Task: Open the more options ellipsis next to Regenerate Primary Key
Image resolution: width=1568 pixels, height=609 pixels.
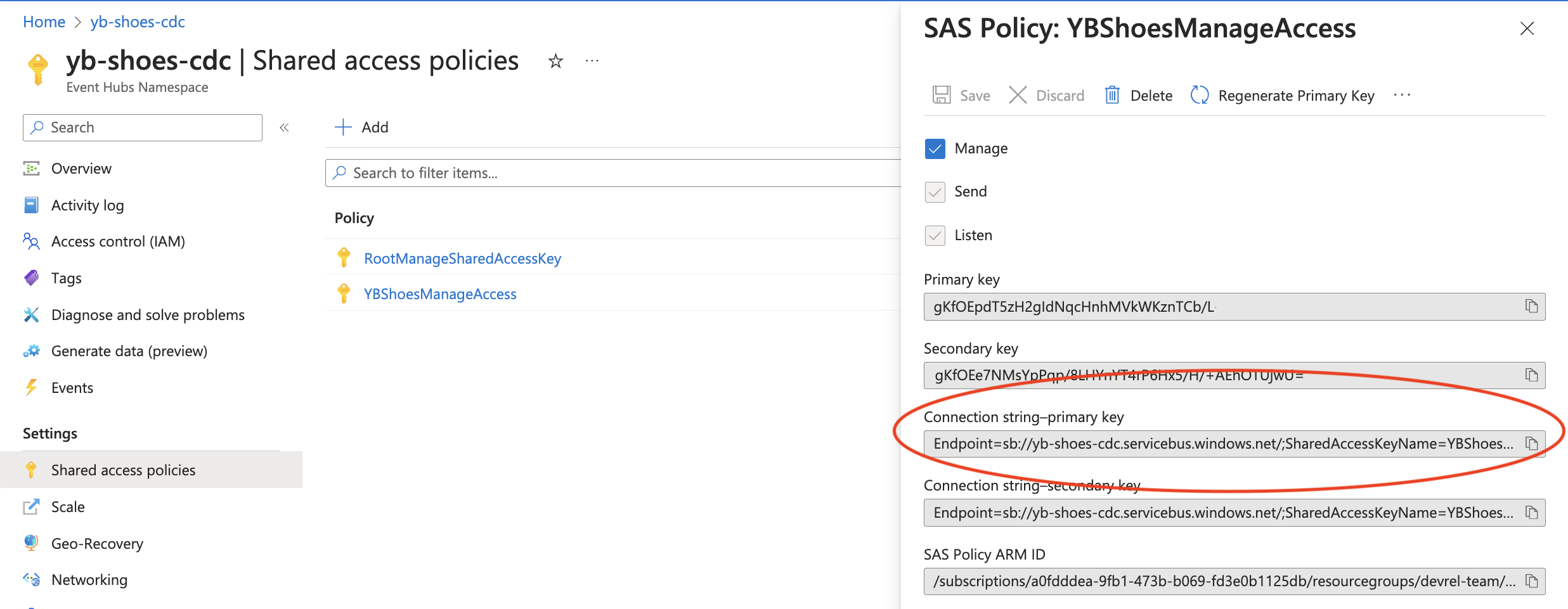Action: coord(1402,95)
